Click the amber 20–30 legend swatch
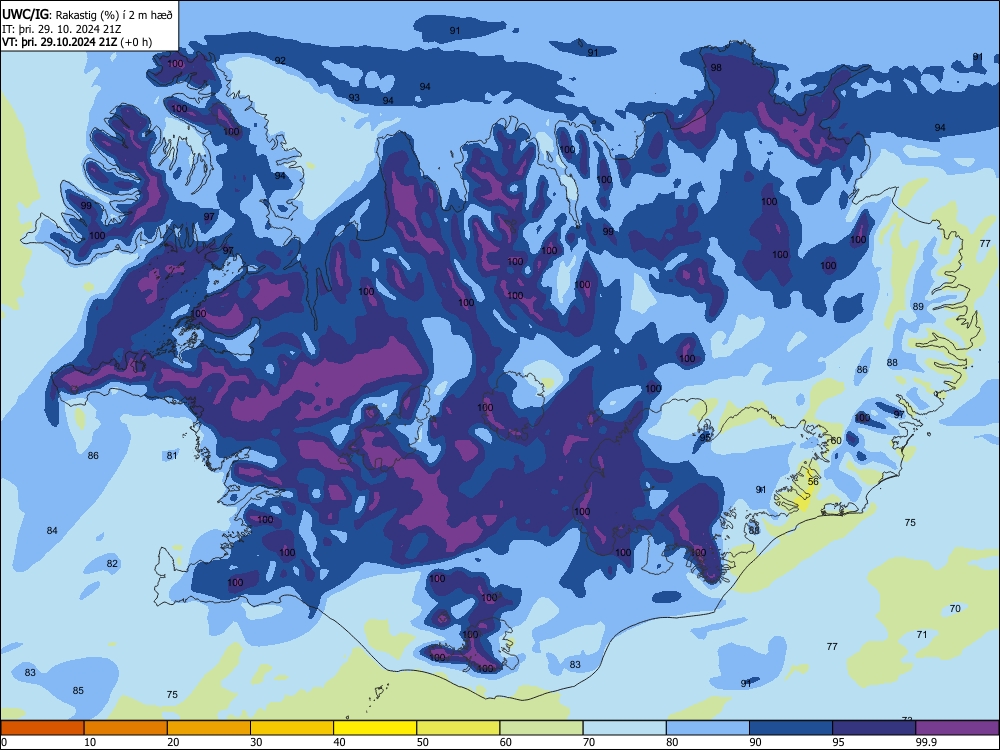Image resolution: width=1000 pixels, height=750 pixels. (209, 728)
